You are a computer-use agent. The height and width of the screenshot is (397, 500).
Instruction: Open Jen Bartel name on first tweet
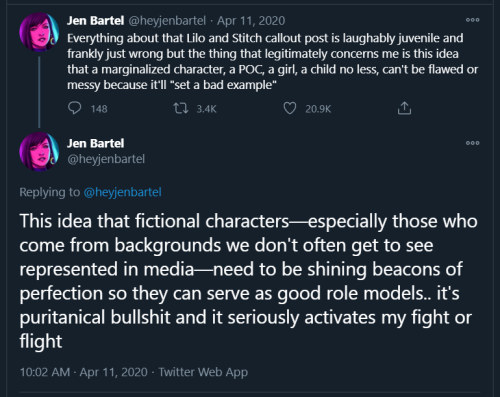pos(95,21)
